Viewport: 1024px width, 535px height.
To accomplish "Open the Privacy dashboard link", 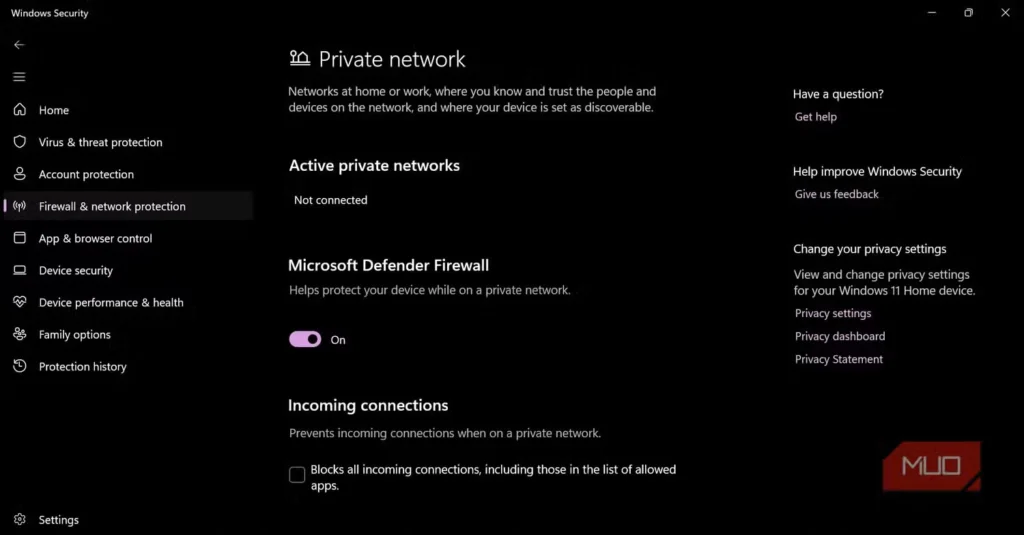I will (x=840, y=336).
